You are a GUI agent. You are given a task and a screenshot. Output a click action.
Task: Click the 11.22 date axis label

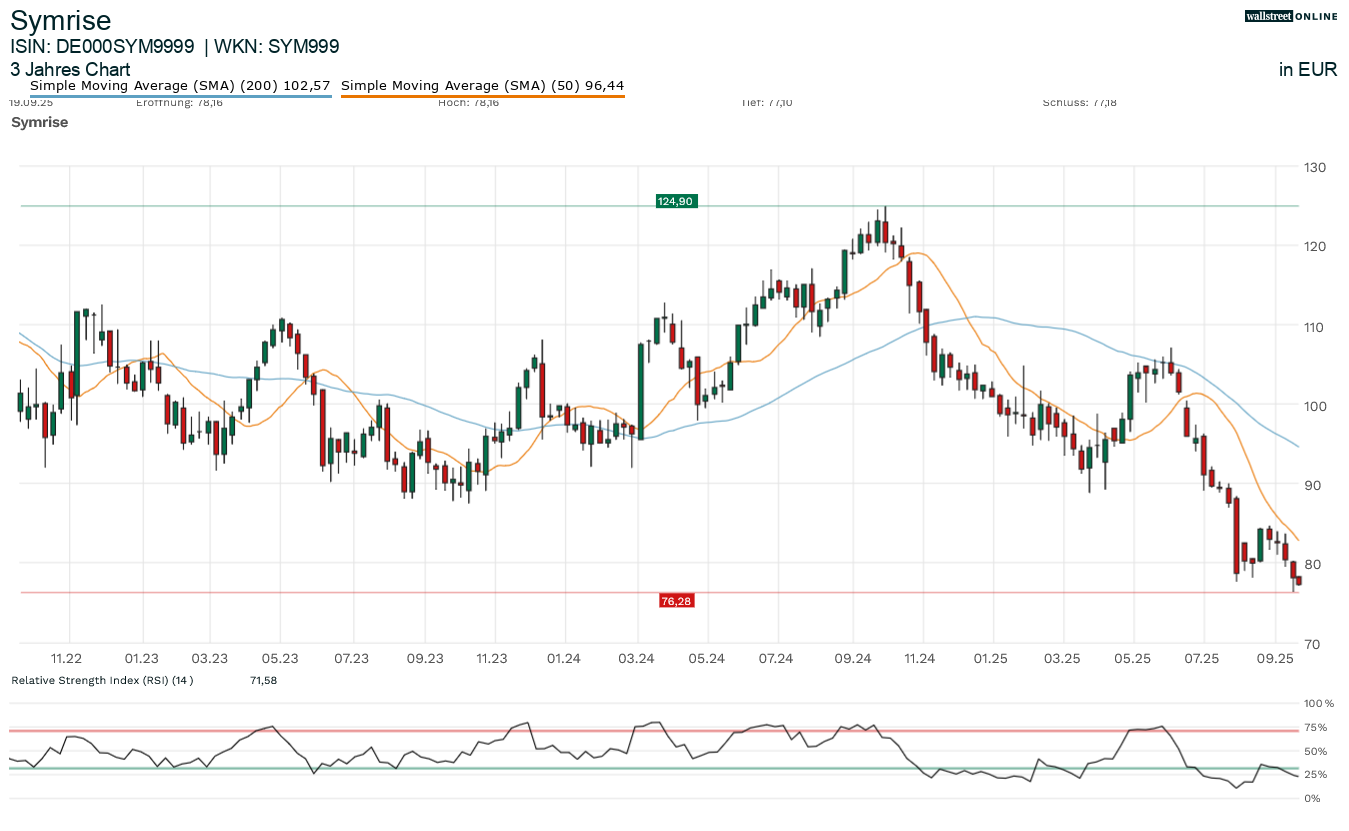(67, 658)
